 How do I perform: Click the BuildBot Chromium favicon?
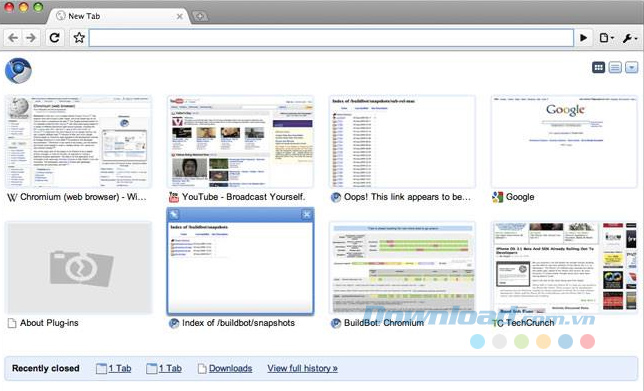[336, 323]
